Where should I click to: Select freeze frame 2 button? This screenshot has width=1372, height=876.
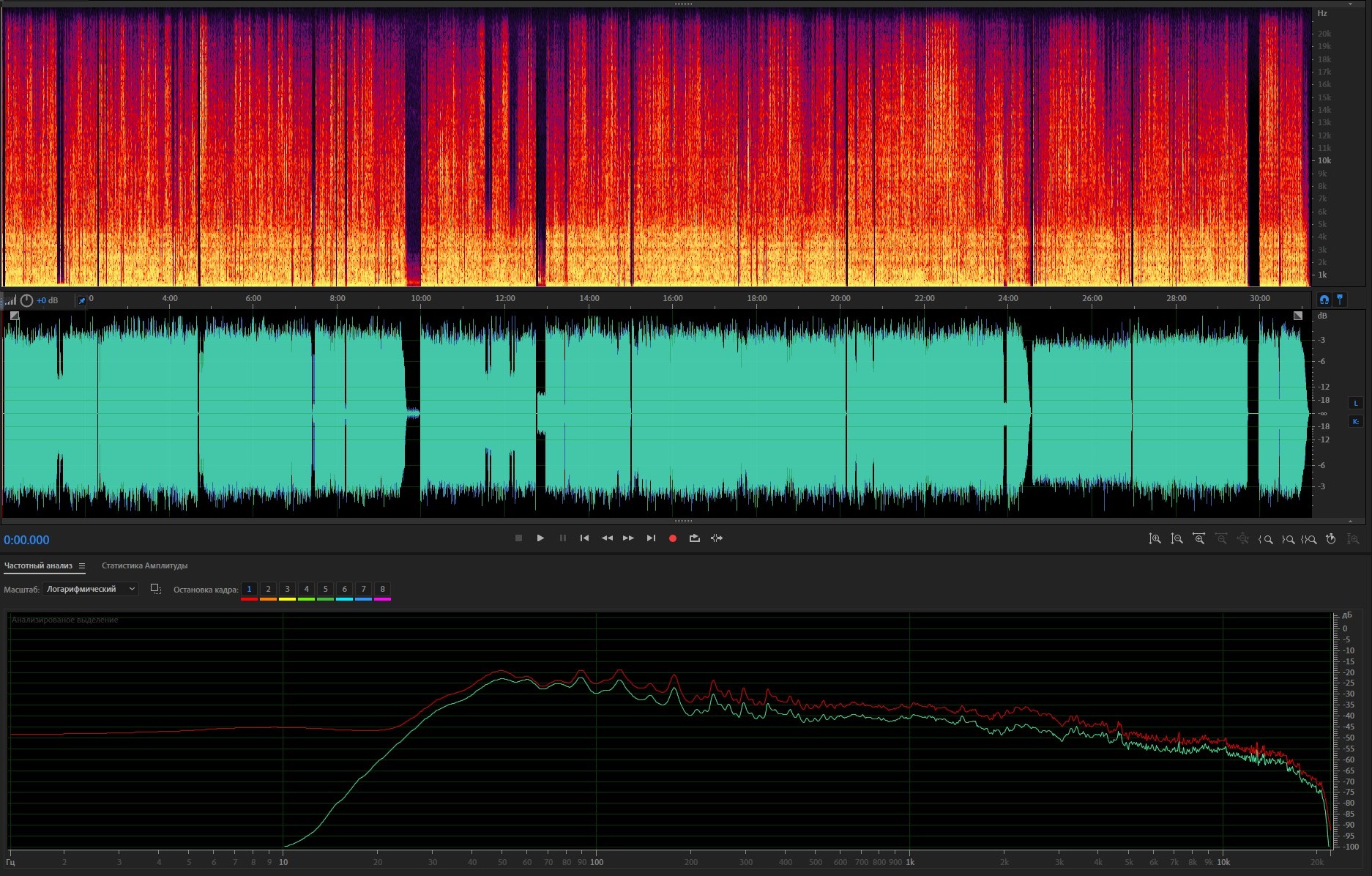(268, 590)
